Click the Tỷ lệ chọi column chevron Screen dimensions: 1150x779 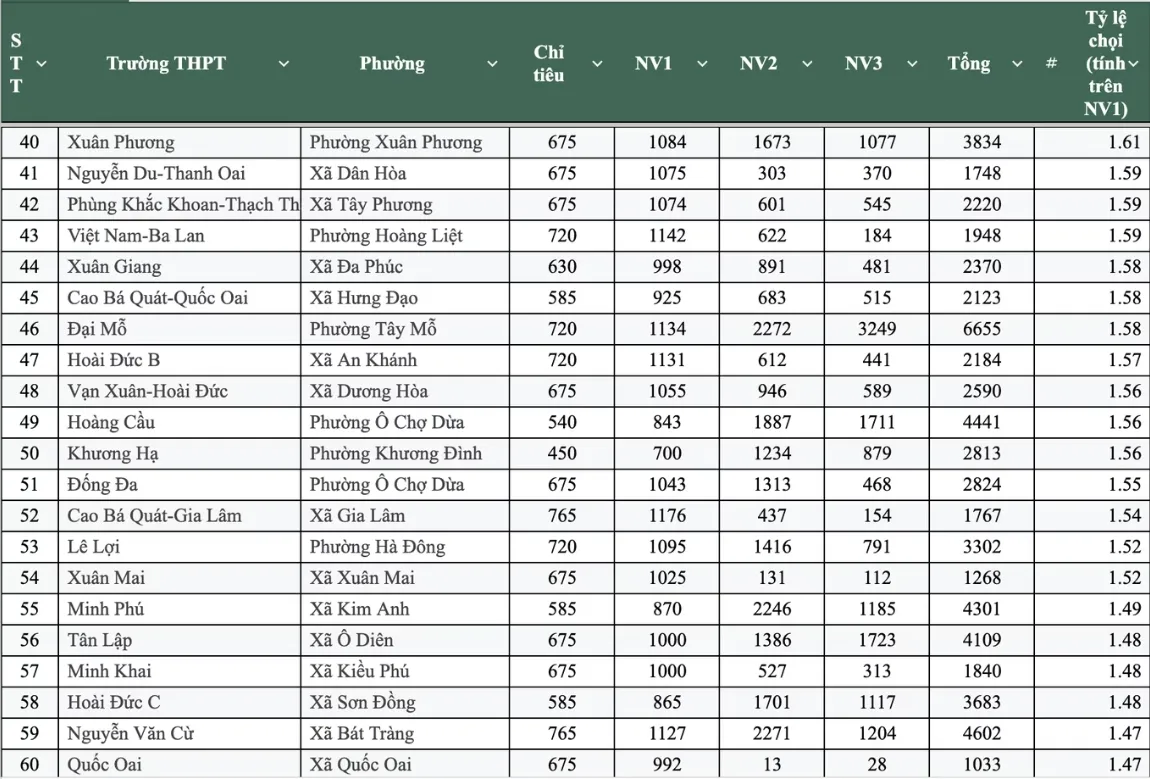pyautogui.click(x=1134, y=64)
